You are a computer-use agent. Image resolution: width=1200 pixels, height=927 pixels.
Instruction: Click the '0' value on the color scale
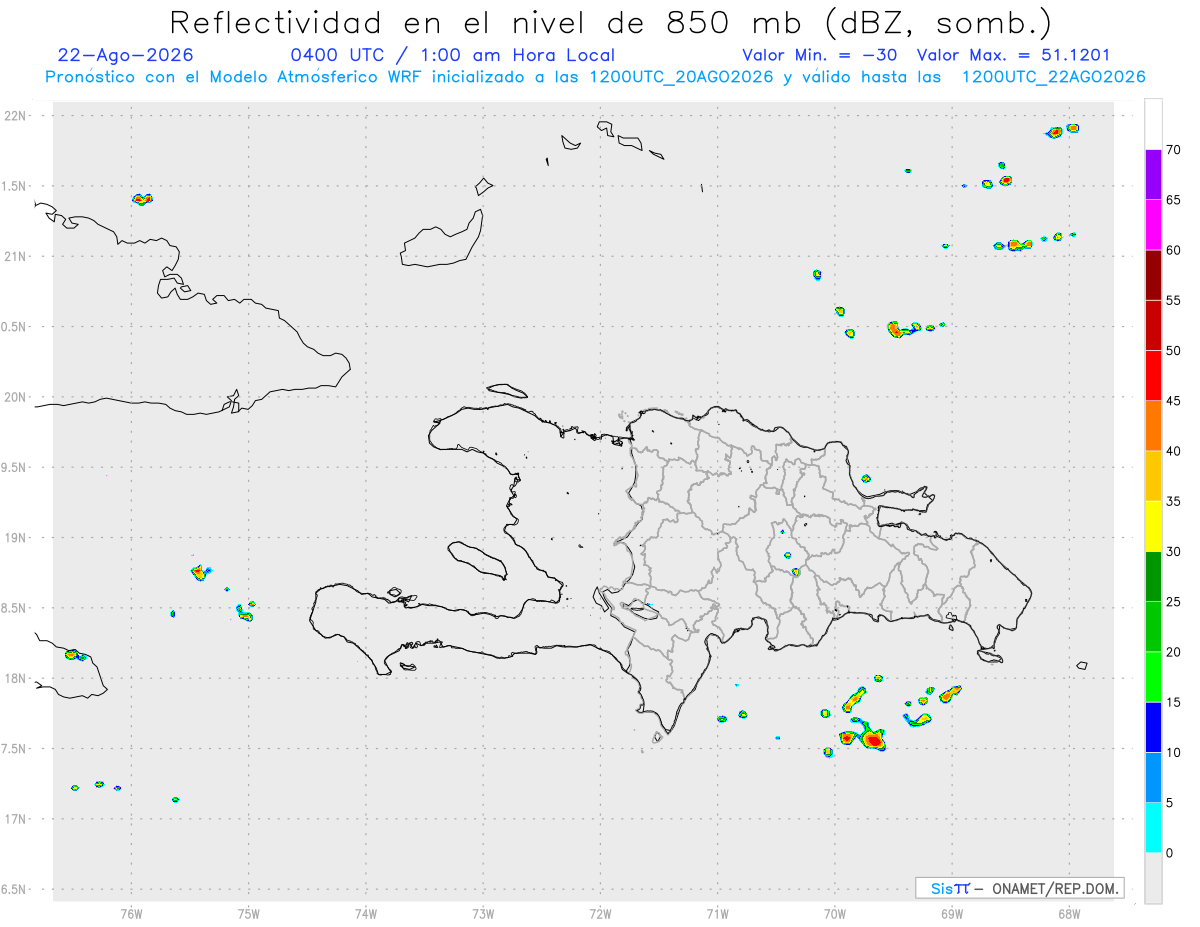pyautogui.click(x=1169, y=853)
